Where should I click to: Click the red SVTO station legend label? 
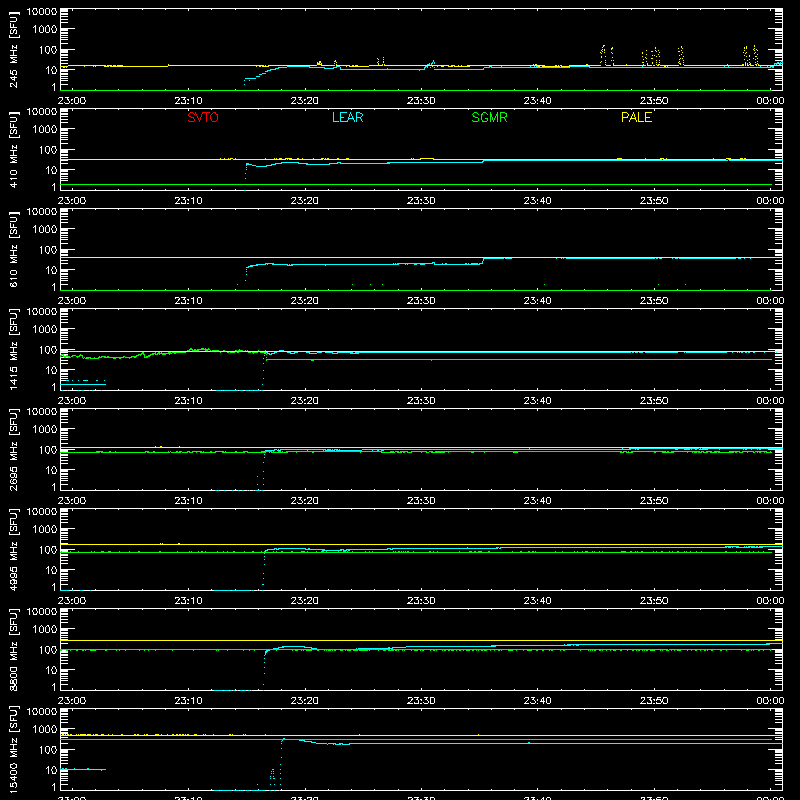click(203, 117)
